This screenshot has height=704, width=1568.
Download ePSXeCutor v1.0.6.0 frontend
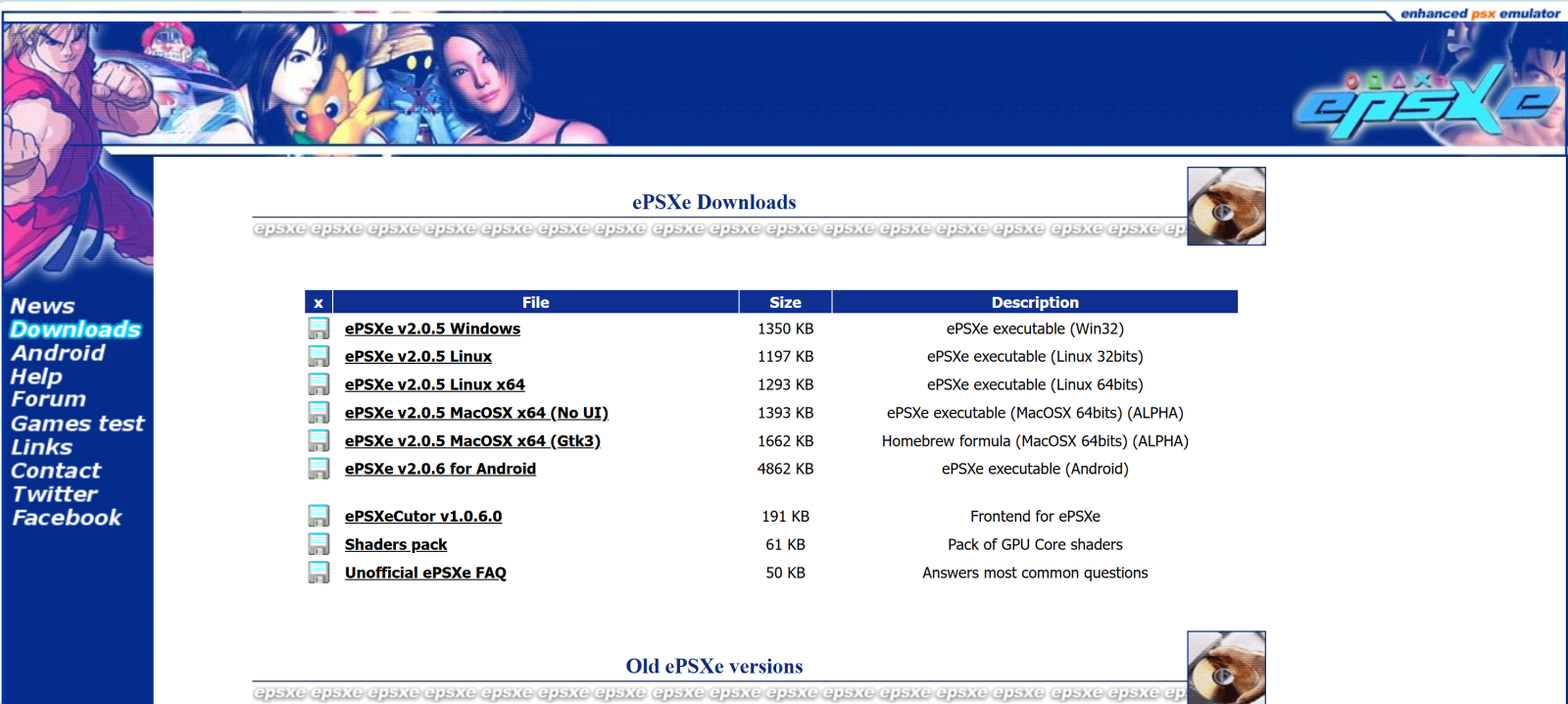click(x=423, y=516)
